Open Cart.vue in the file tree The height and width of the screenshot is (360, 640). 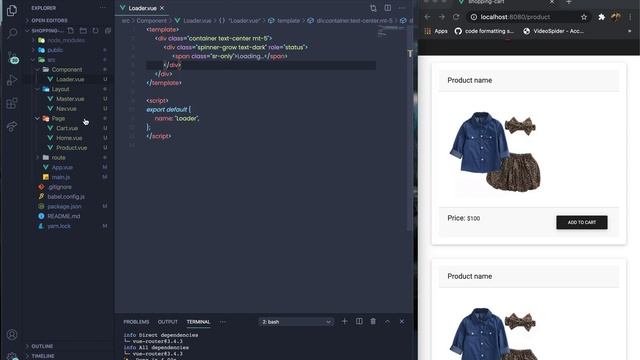point(67,128)
